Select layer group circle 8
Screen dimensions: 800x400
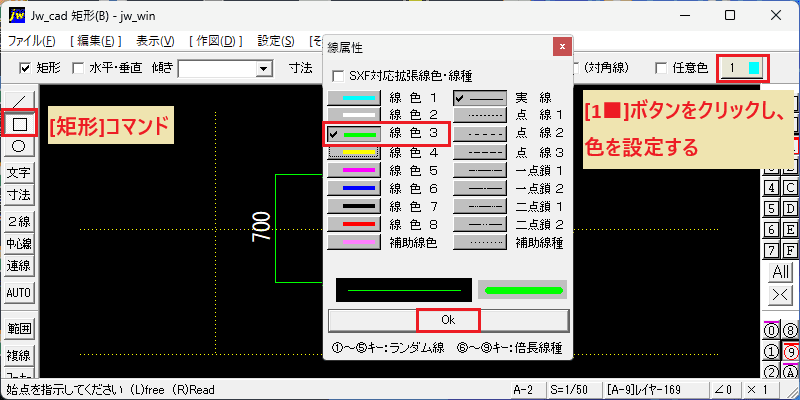[x=789, y=331]
